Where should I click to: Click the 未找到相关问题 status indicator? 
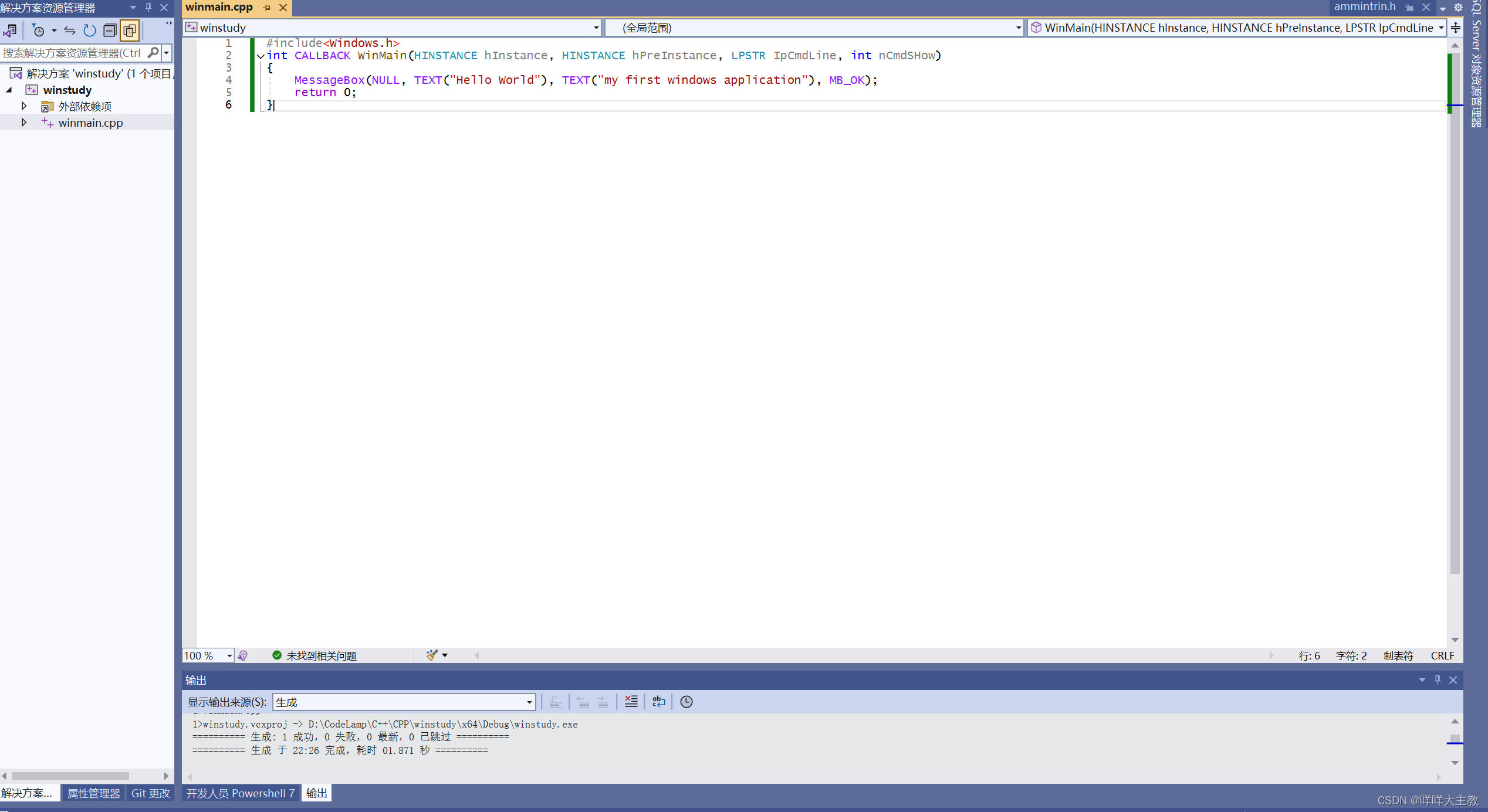coord(315,655)
